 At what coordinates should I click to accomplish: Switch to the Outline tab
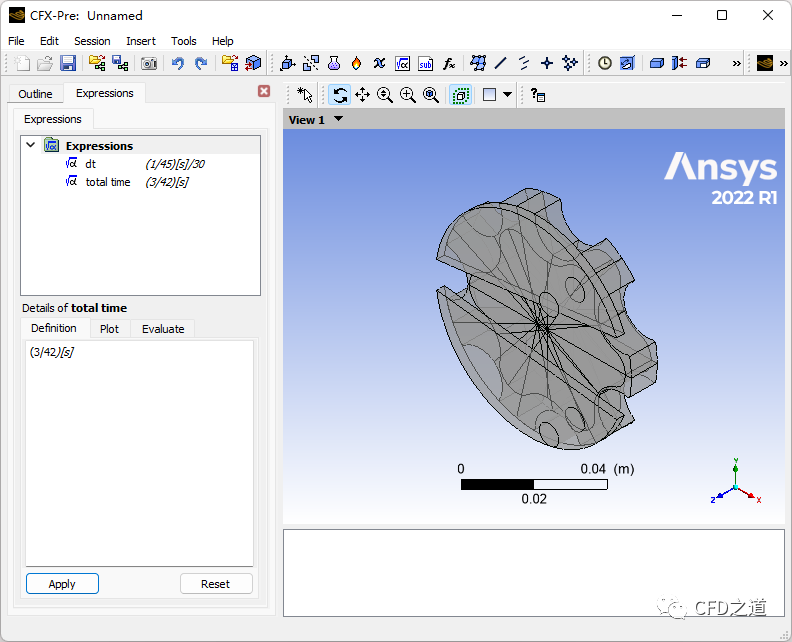tap(35, 94)
